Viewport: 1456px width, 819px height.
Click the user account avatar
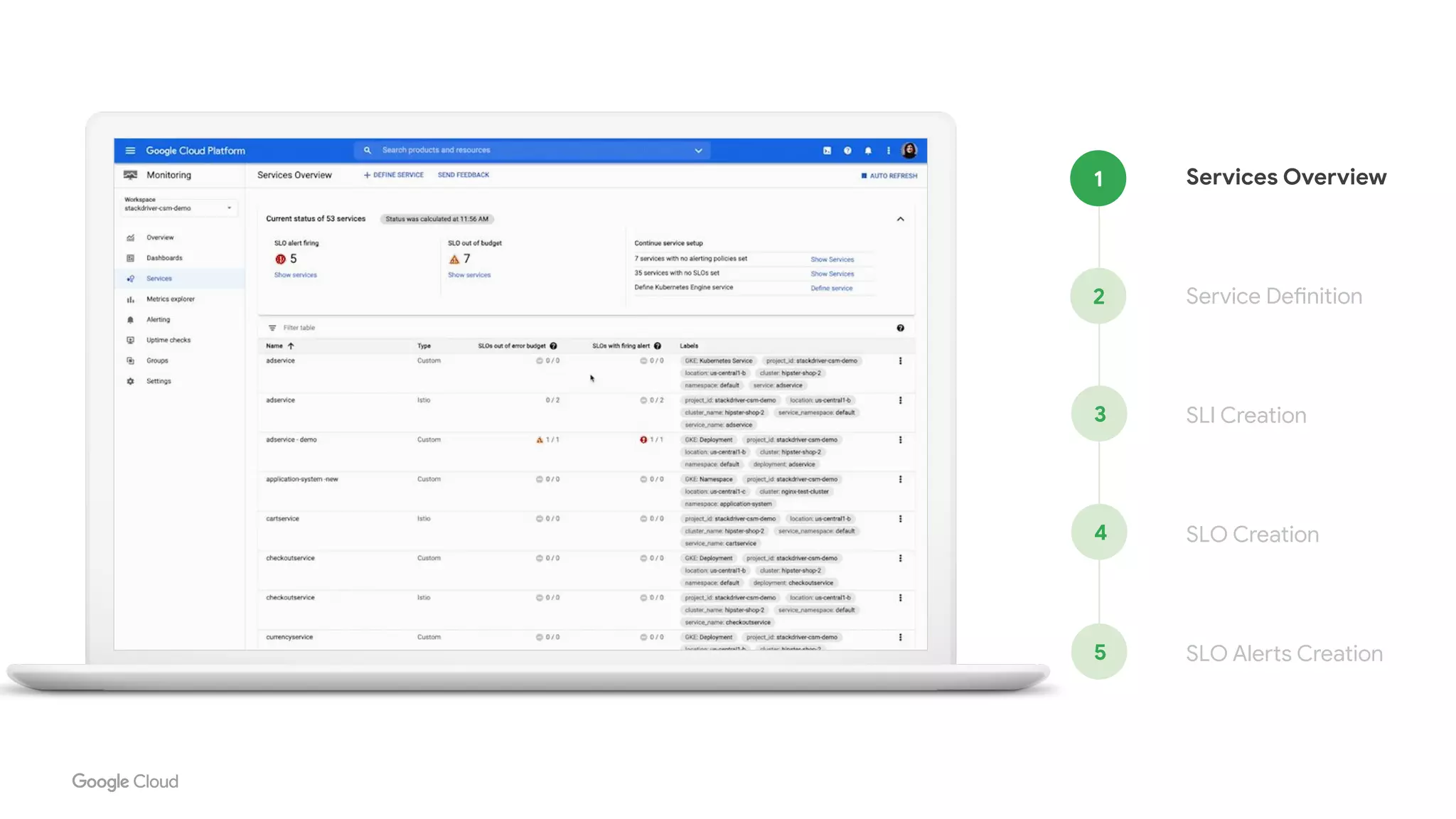coord(909,150)
